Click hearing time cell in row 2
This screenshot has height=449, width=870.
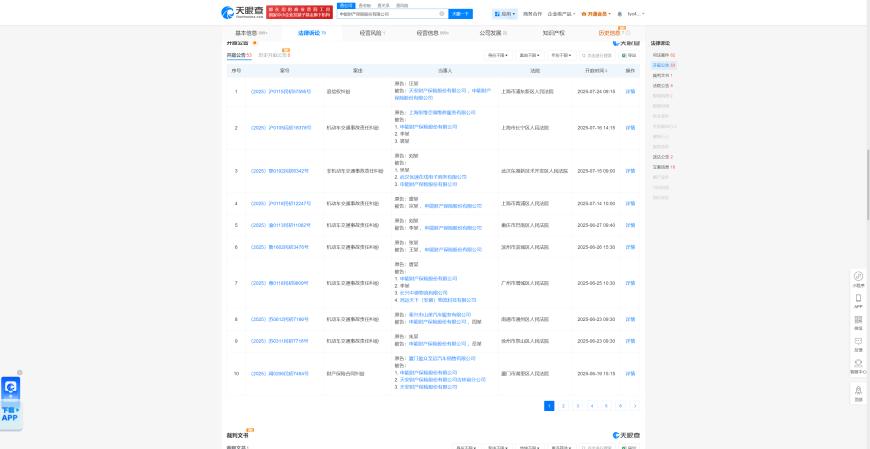[596, 128]
